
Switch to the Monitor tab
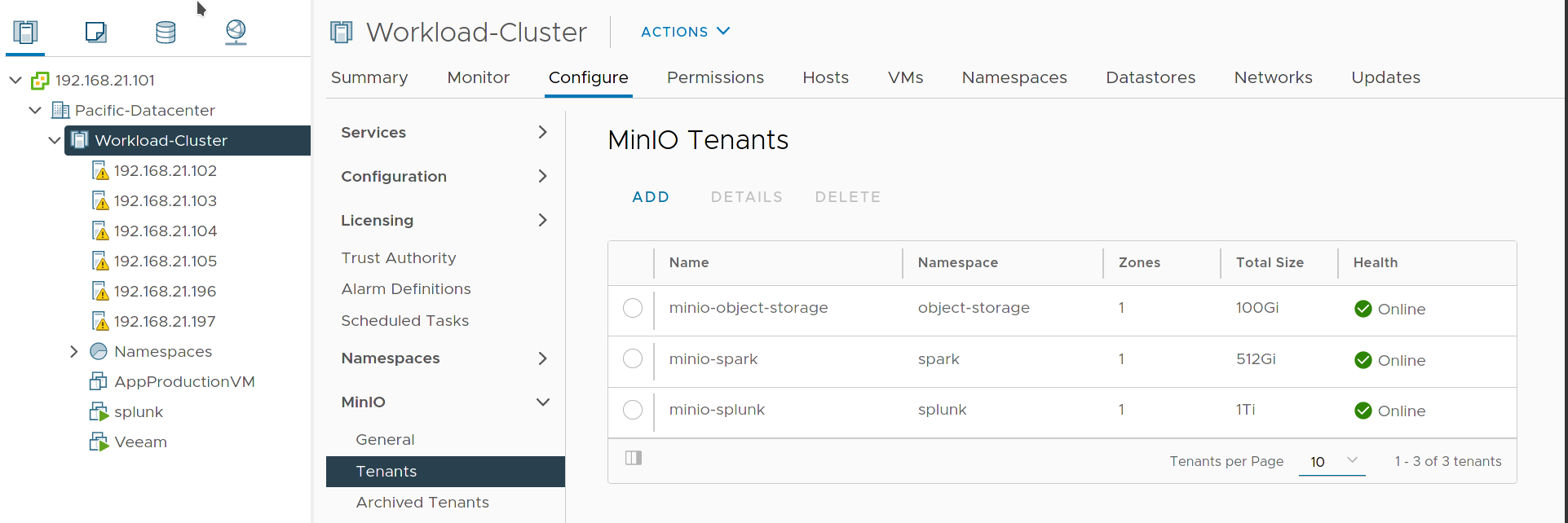point(478,77)
